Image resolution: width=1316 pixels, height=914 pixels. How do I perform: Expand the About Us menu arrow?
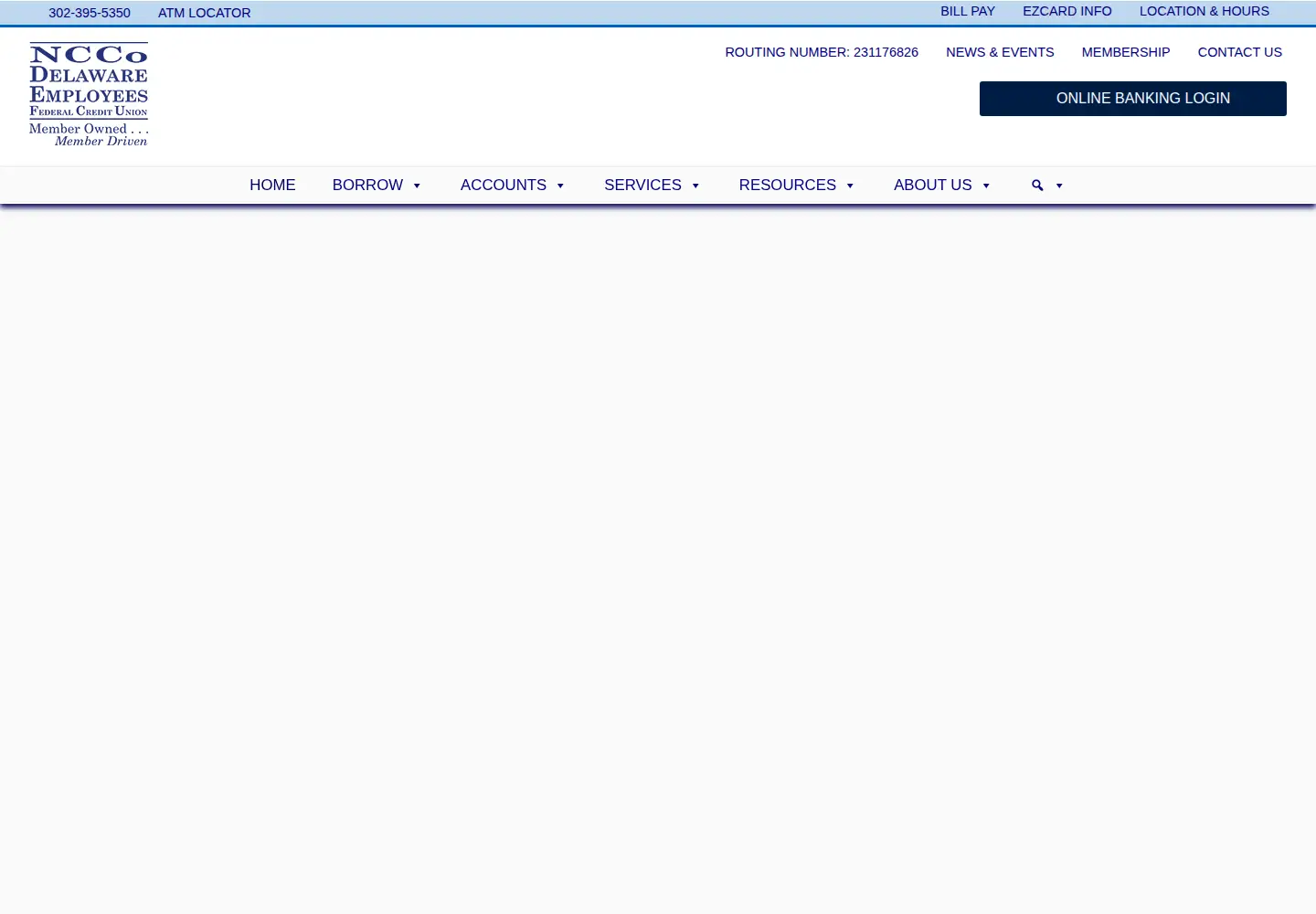[x=986, y=186]
